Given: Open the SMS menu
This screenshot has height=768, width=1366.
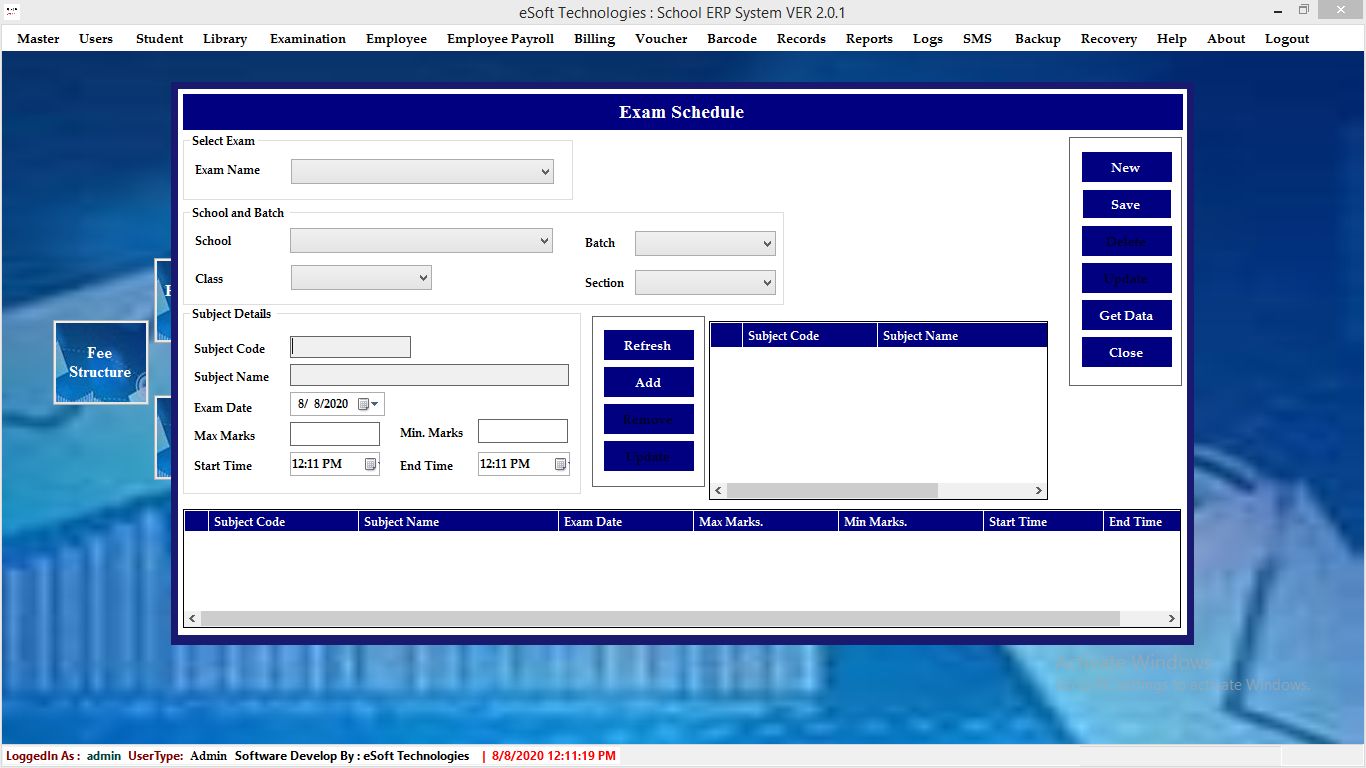Looking at the screenshot, I should pyautogui.click(x=977, y=39).
